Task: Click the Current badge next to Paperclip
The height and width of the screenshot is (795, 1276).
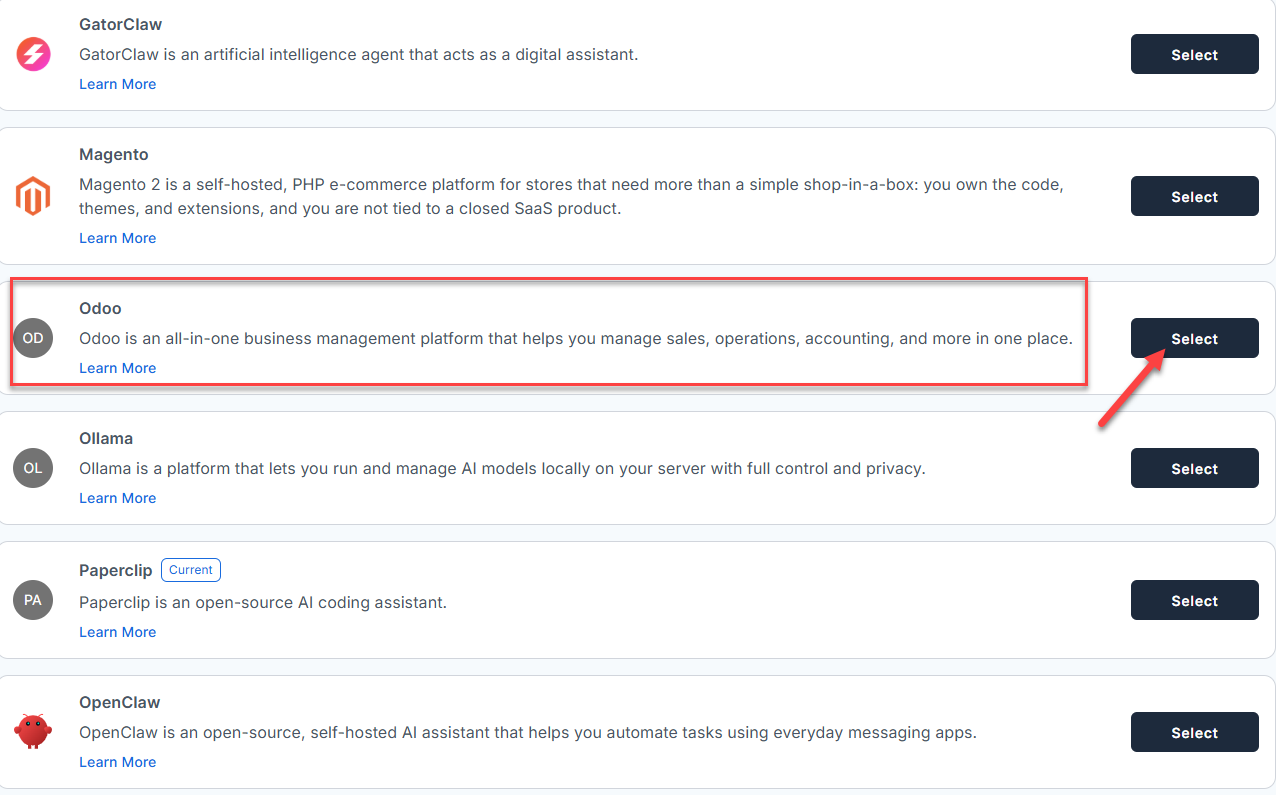Action: 191,569
